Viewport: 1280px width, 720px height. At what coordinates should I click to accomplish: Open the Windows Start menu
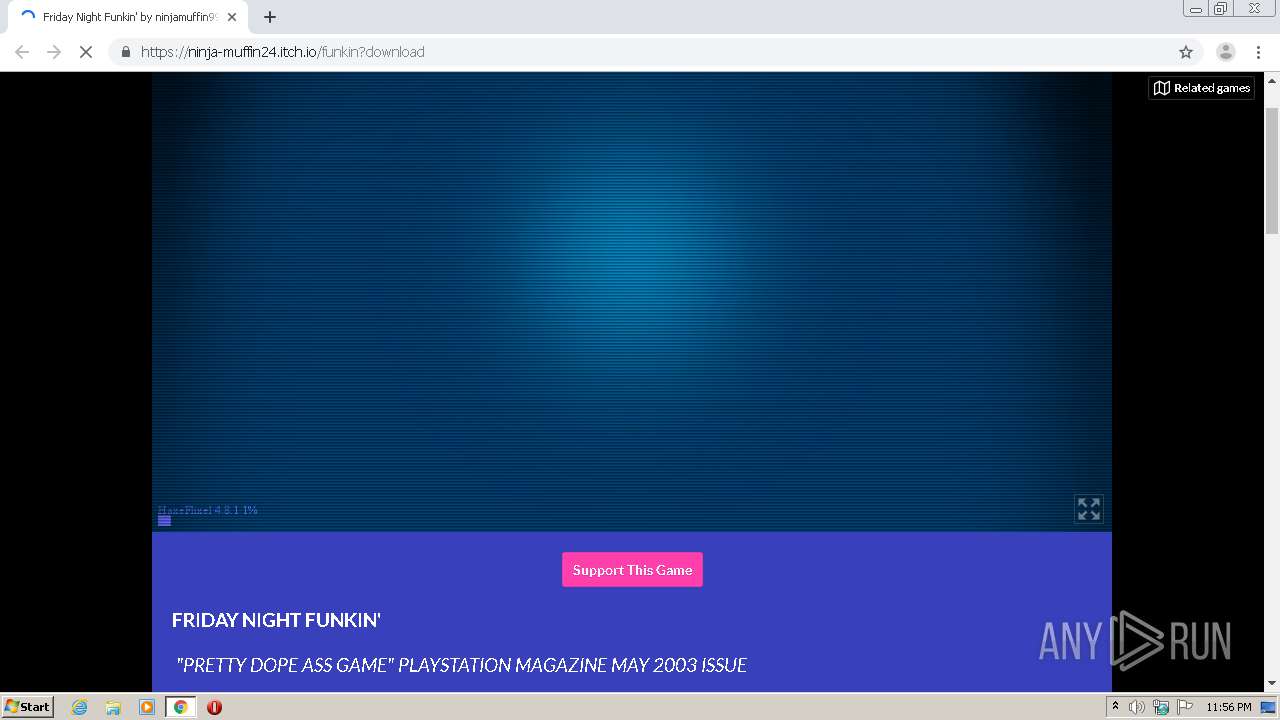tap(27, 707)
